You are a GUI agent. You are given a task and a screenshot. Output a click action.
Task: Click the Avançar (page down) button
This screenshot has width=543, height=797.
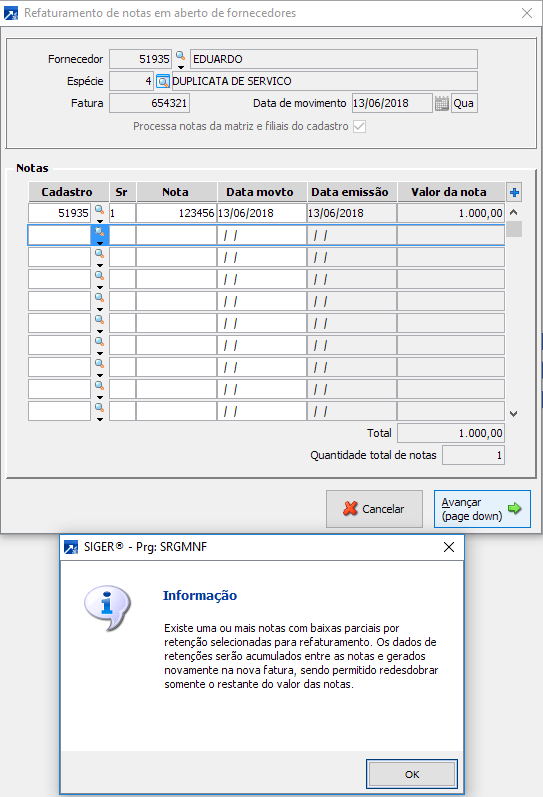click(482, 509)
